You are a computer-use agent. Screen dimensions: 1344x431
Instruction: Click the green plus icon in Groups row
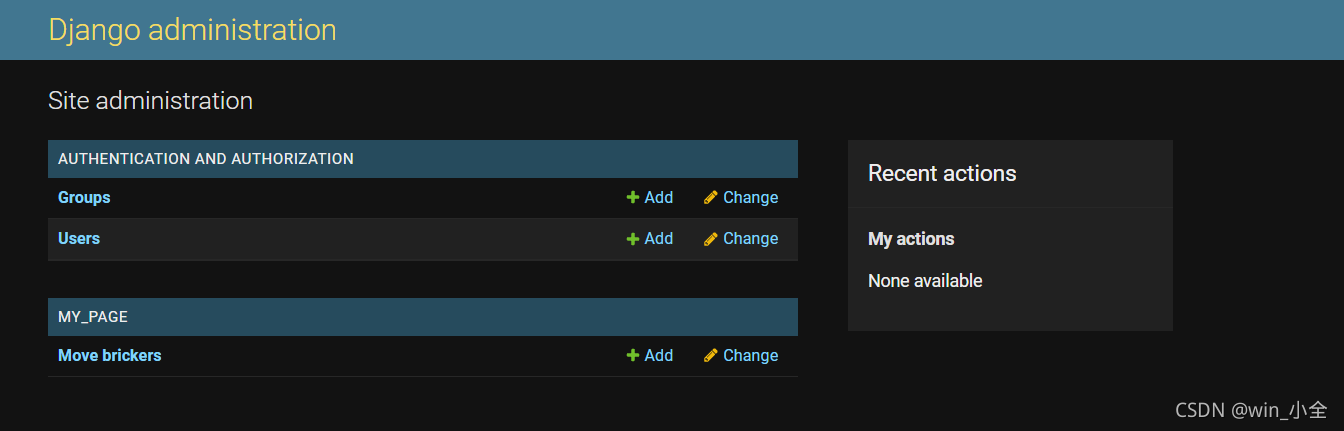click(632, 198)
